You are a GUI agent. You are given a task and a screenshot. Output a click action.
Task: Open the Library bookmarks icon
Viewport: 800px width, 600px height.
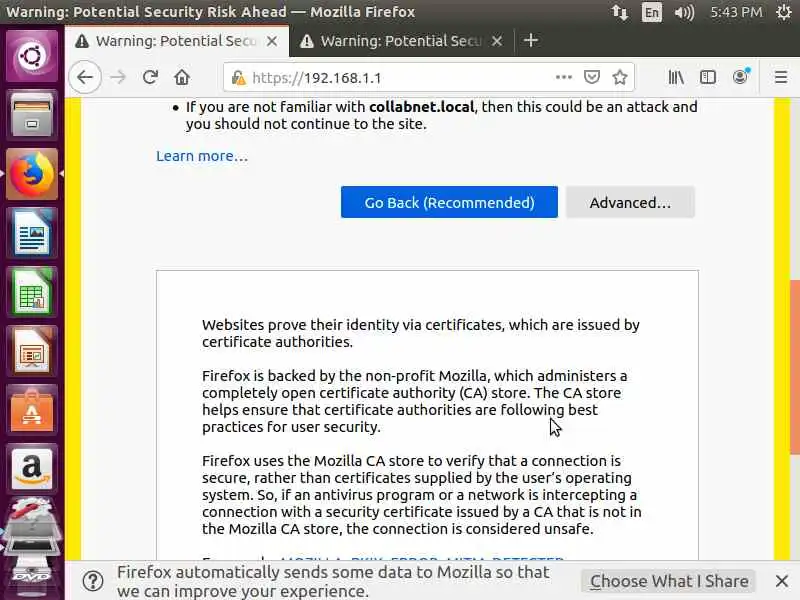pos(676,78)
